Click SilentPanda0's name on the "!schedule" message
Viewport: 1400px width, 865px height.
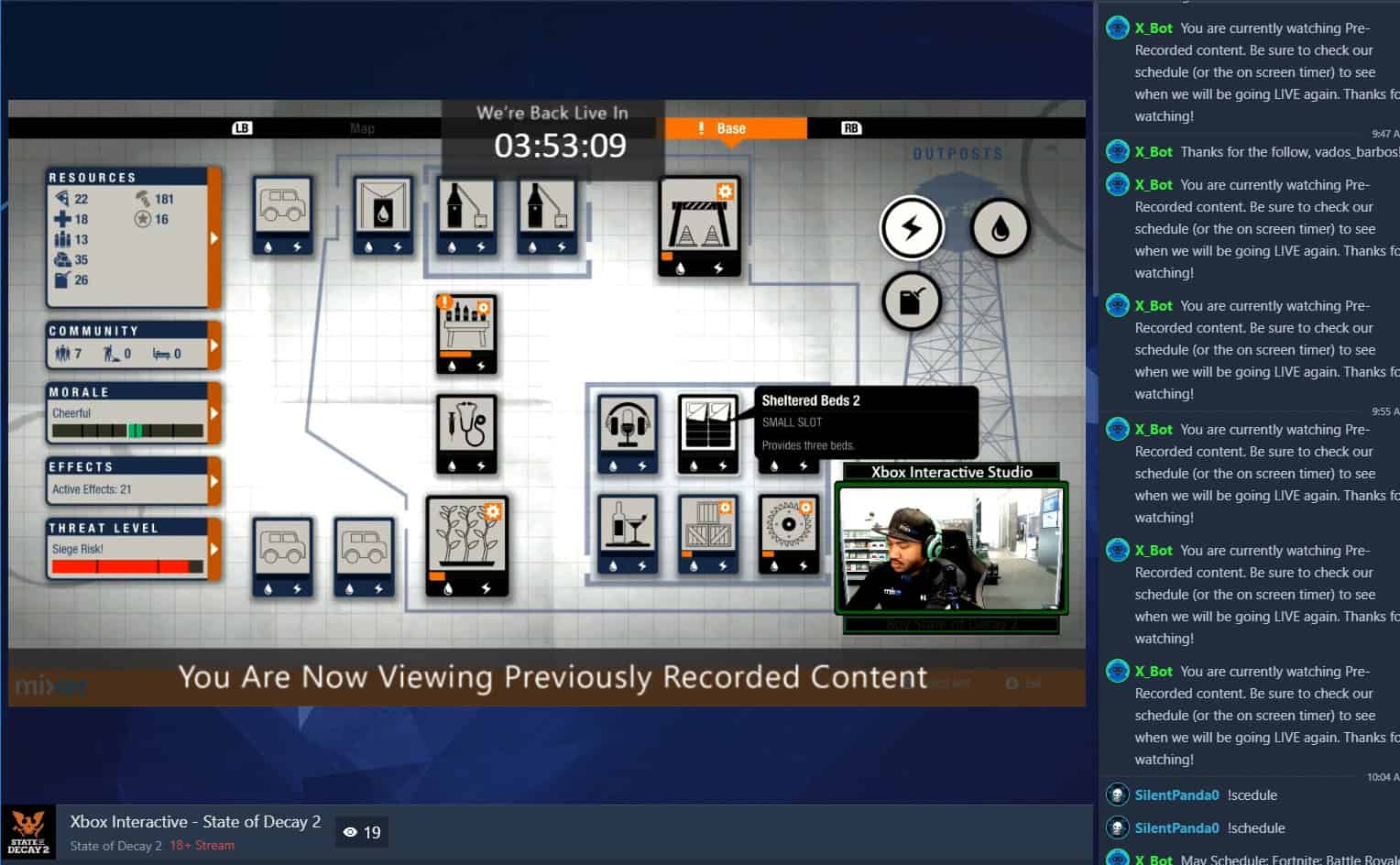(x=1176, y=828)
